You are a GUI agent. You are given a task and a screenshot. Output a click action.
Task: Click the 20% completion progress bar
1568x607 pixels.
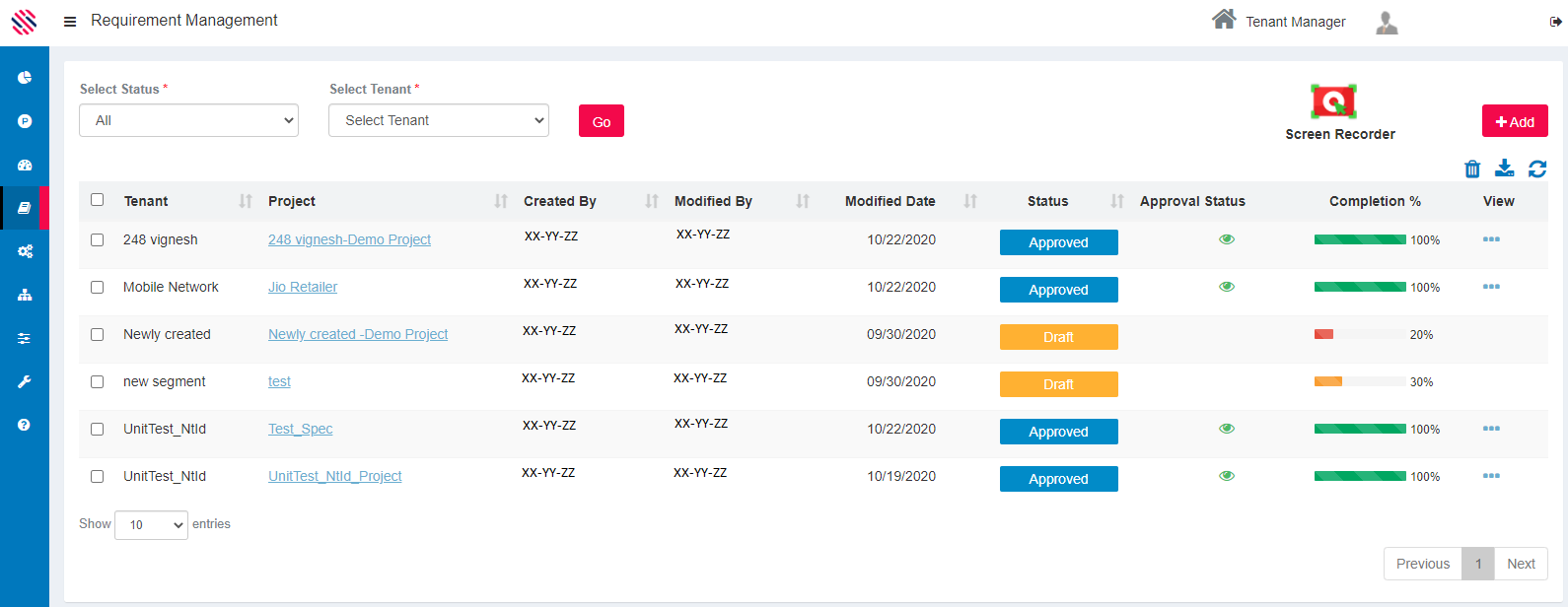[x=1359, y=334]
